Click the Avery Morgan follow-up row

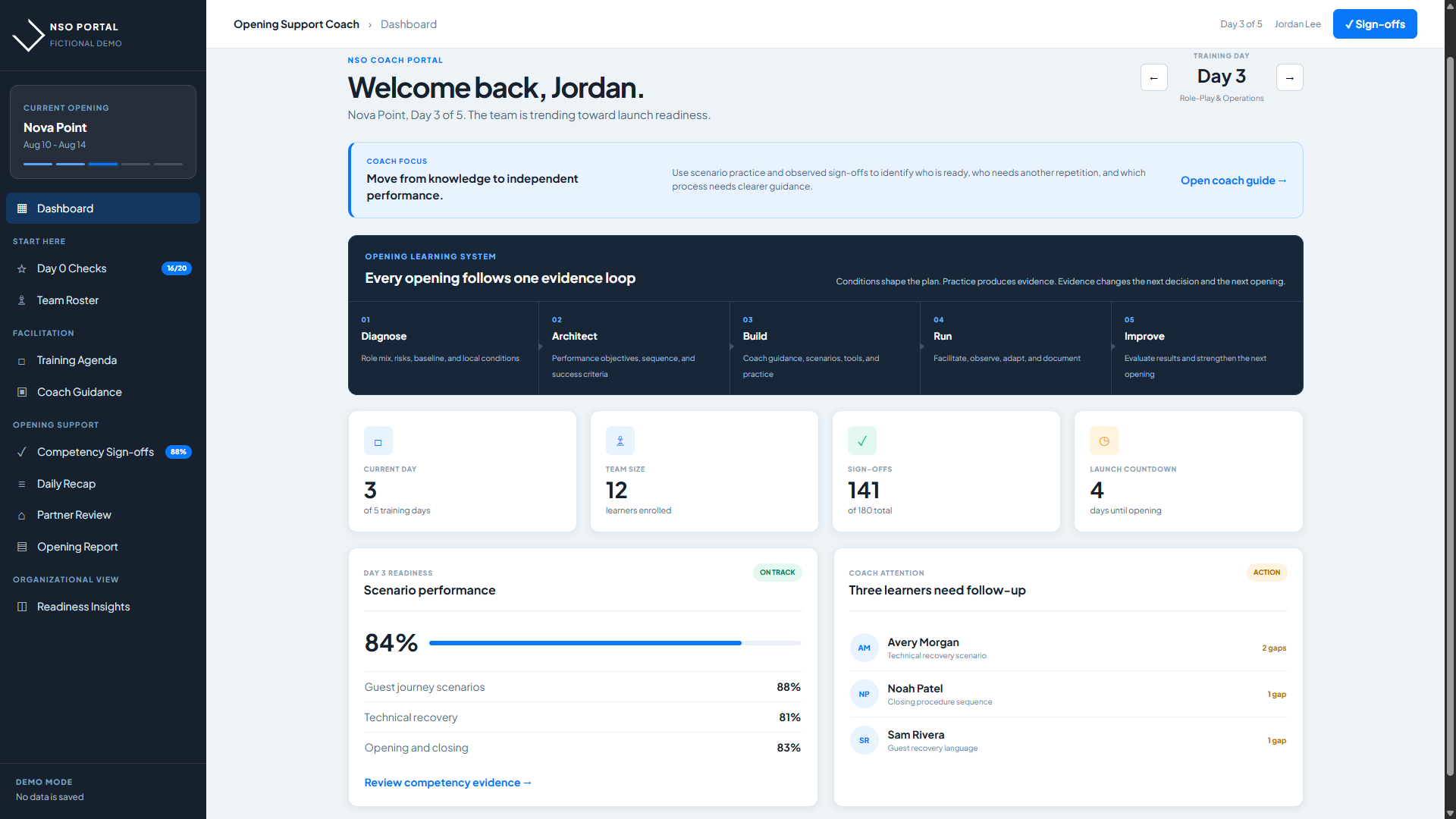pyautogui.click(x=1068, y=648)
